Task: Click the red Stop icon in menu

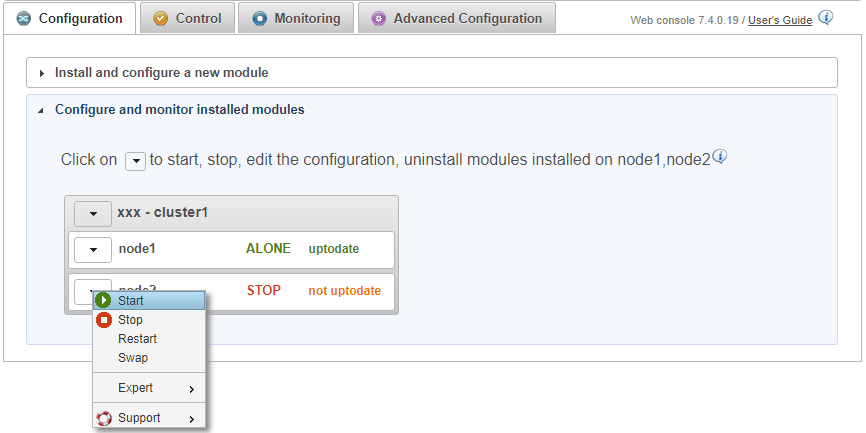Action: click(103, 320)
